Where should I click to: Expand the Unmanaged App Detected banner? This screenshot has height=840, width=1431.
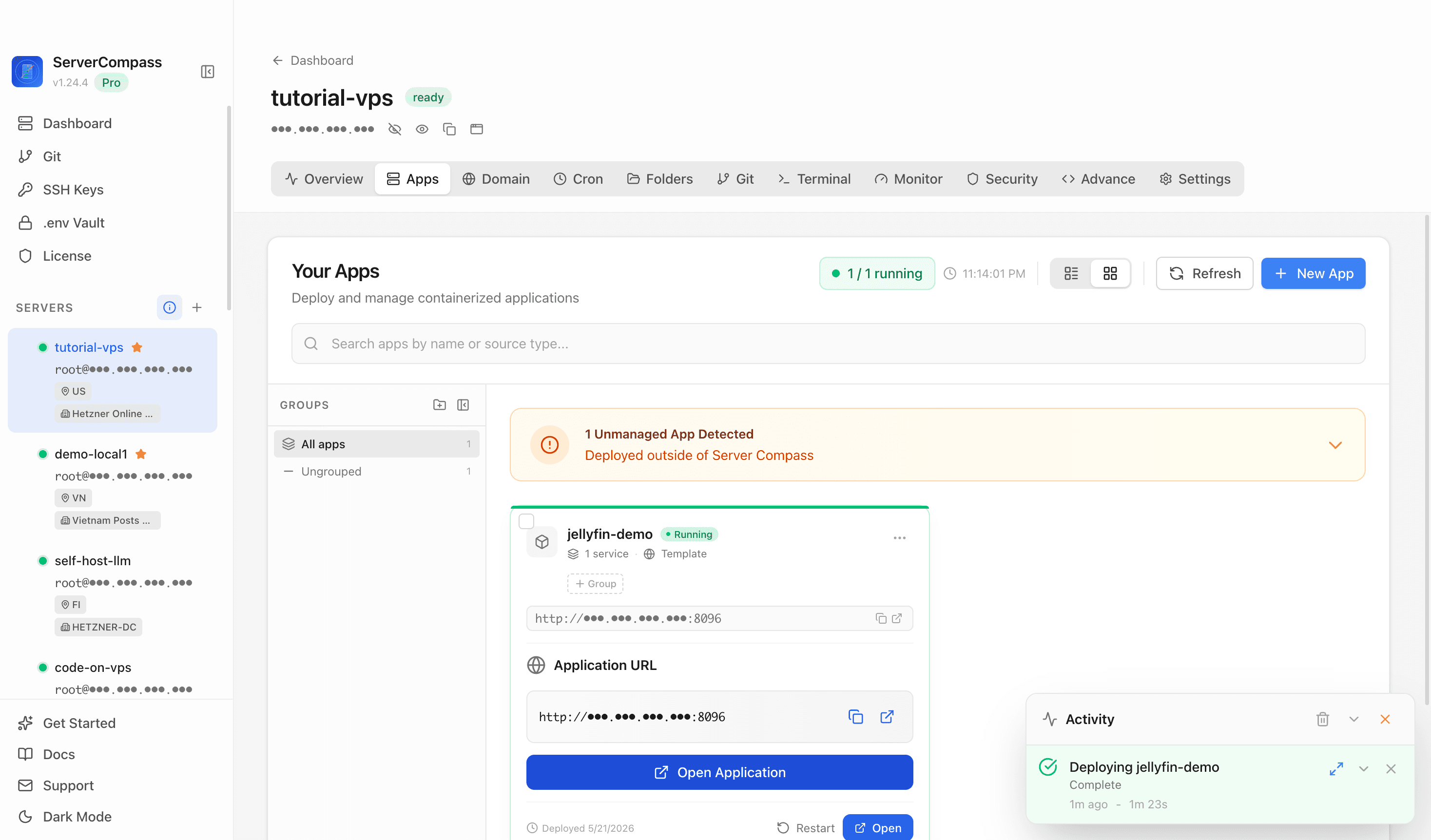point(1335,445)
